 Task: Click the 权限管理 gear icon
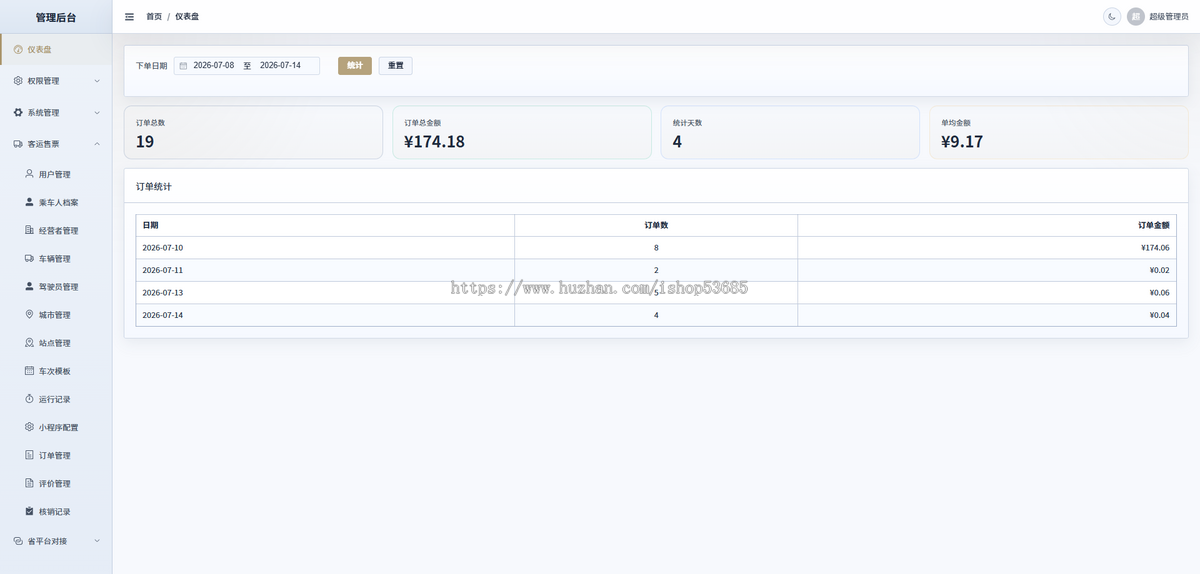tap(18, 81)
